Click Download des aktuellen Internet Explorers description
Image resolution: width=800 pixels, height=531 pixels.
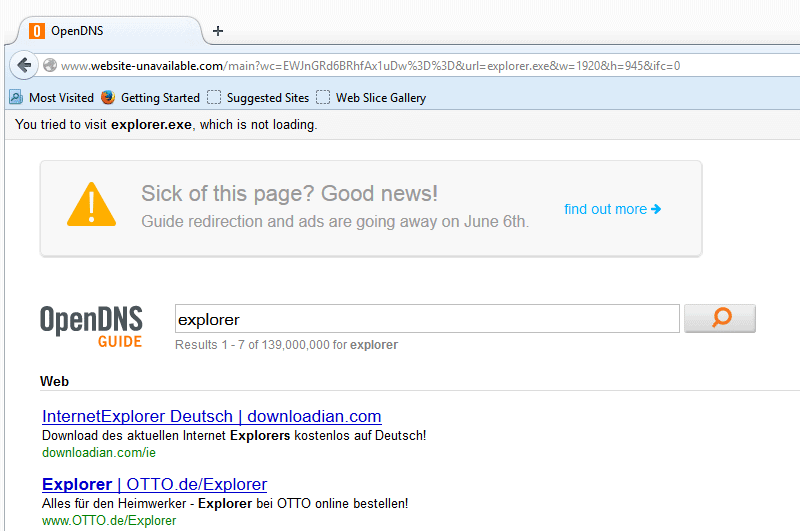[234, 436]
